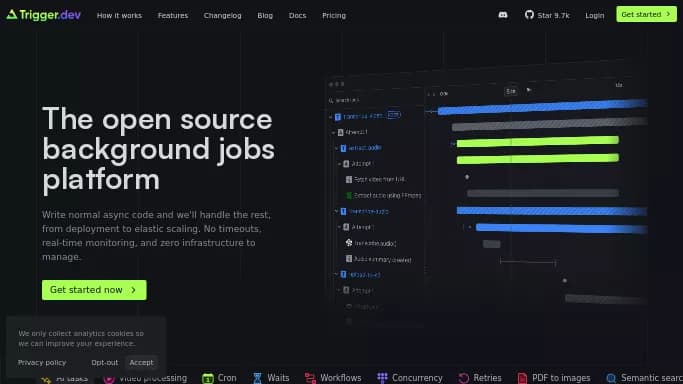Visit the Blog
The image size is (683, 384).
pyautogui.click(x=265, y=15)
